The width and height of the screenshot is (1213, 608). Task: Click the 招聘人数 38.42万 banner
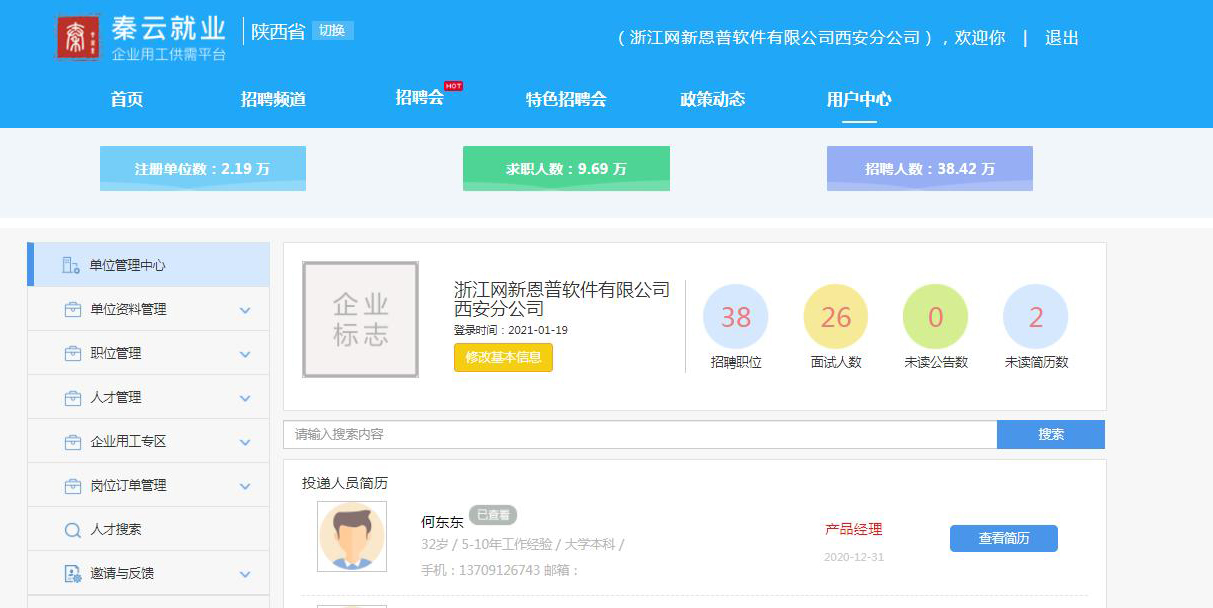click(930, 168)
